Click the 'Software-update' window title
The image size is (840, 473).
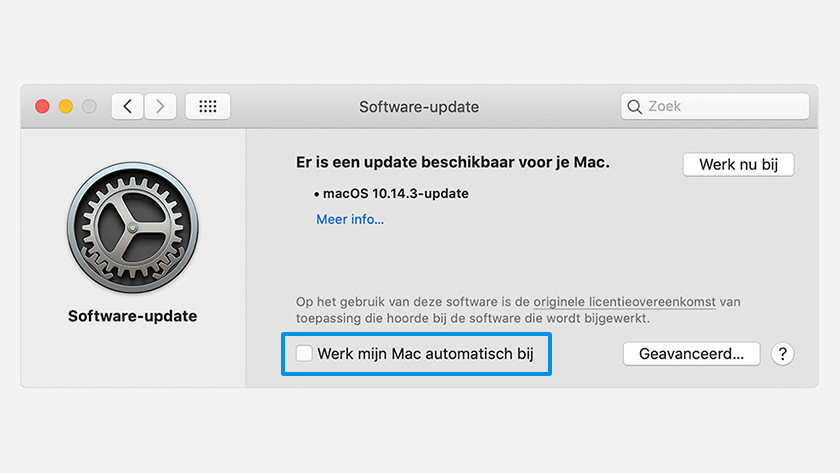coord(419,106)
